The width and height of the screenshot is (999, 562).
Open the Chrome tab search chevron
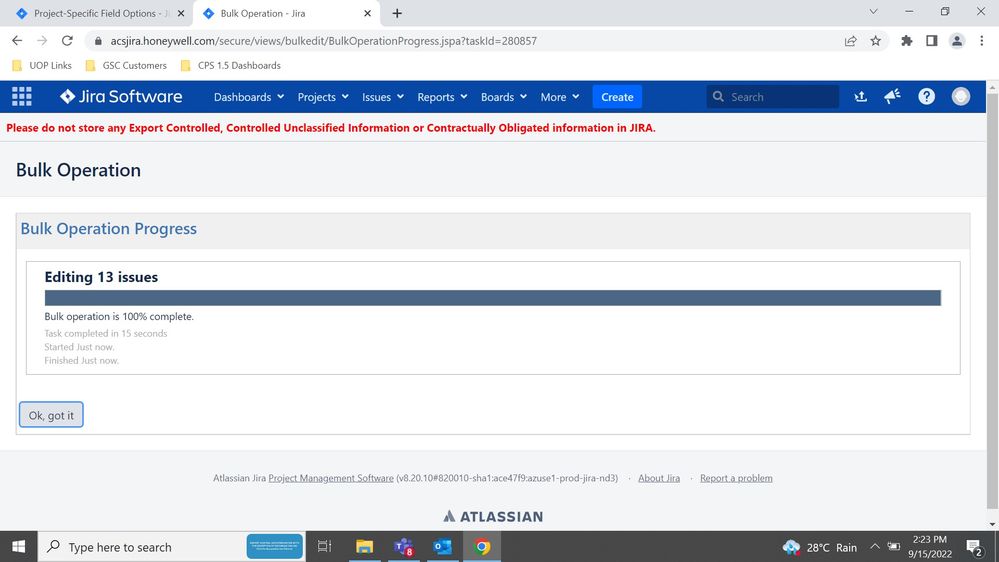[x=873, y=11]
